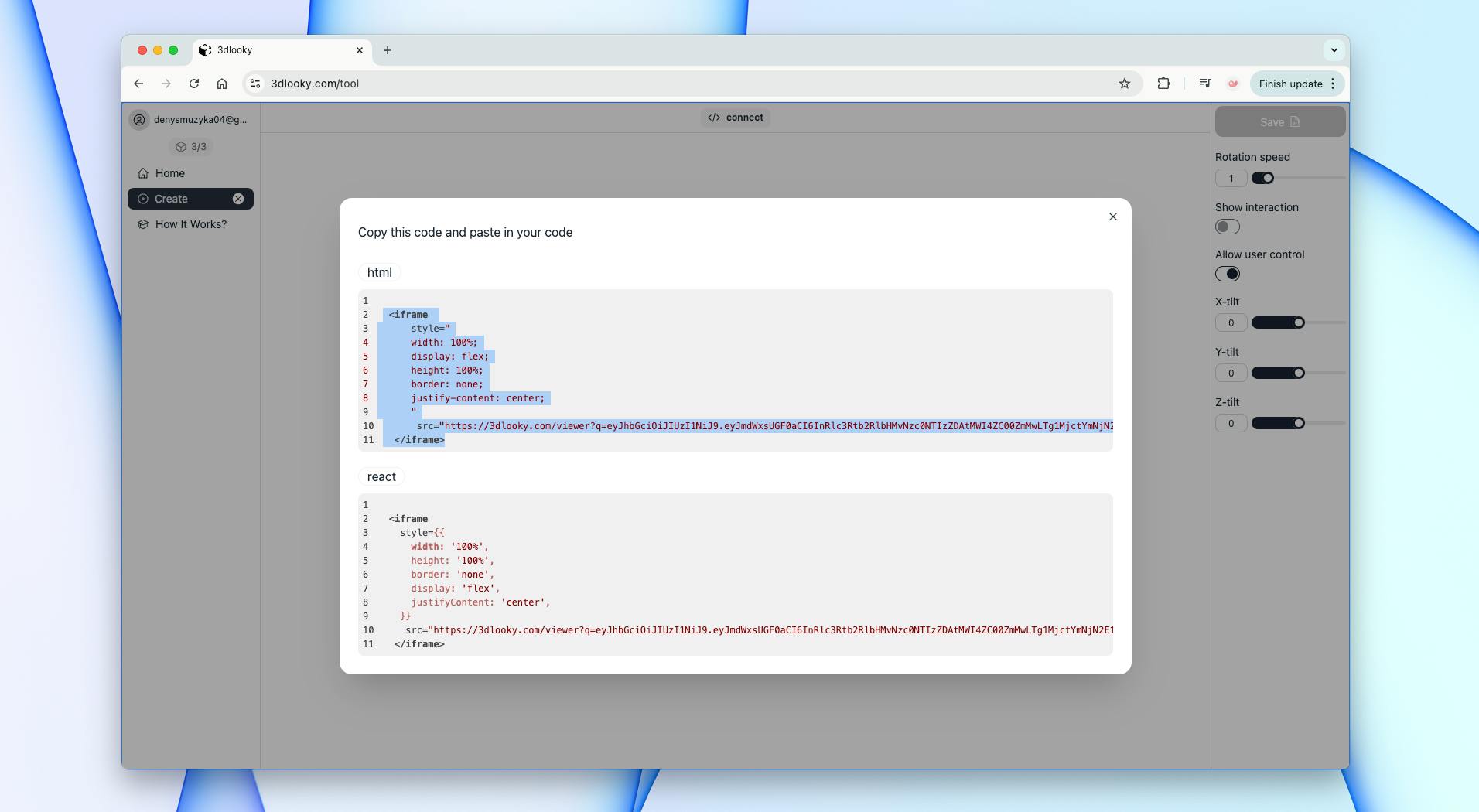Open the extensions puzzle icon

(1163, 84)
